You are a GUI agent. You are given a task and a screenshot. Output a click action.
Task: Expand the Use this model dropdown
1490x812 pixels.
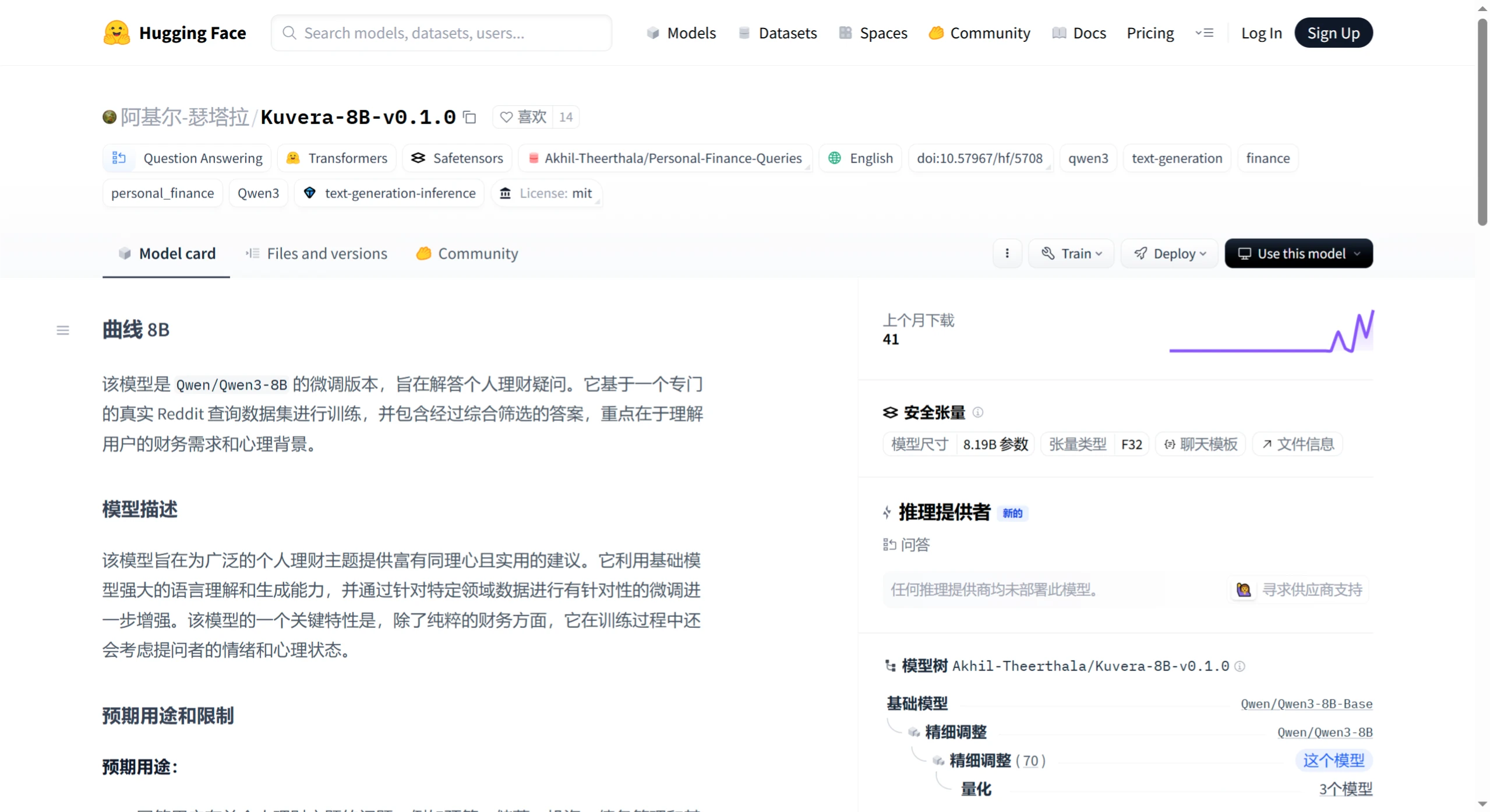pyautogui.click(x=1298, y=253)
